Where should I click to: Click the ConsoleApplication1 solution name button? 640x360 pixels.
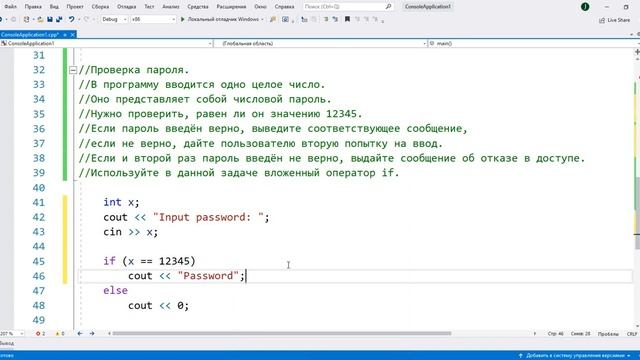(x=428, y=7)
